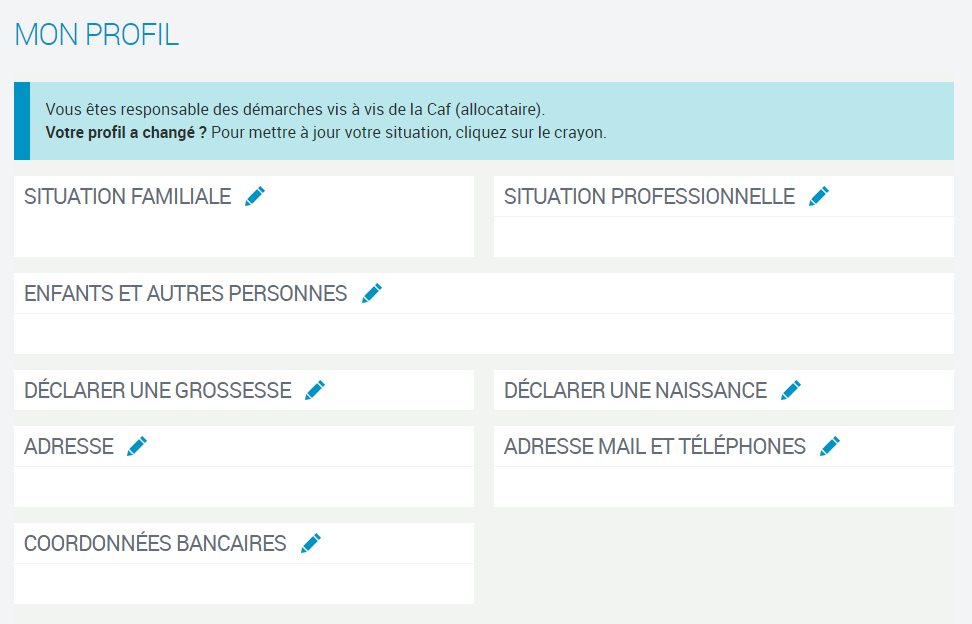Screen dimensions: 972x624
Task: Click the Adresse section heading
Action: 69,447
